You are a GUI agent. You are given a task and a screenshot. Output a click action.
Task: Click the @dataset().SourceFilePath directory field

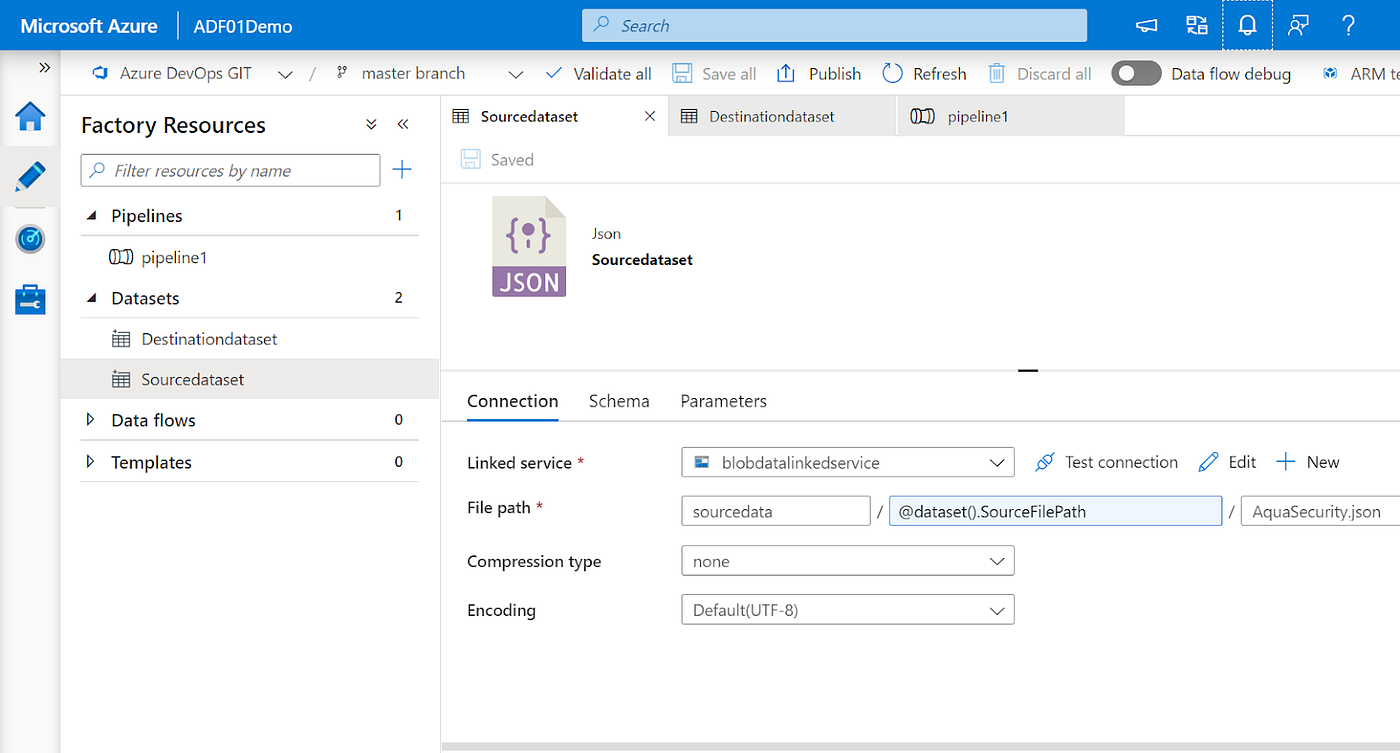(1055, 511)
